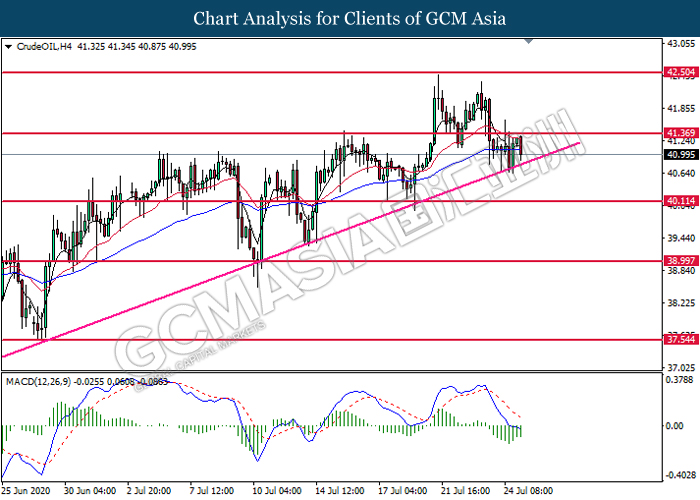
Task: Select the 38.997 support level label
Action: [681, 261]
